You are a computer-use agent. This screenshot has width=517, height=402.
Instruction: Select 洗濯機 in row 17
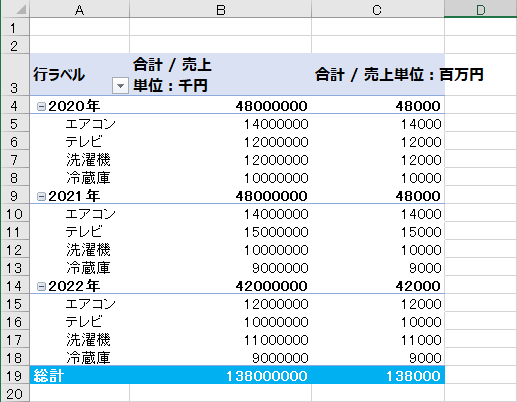pyautogui.click(x=88, y=340)
